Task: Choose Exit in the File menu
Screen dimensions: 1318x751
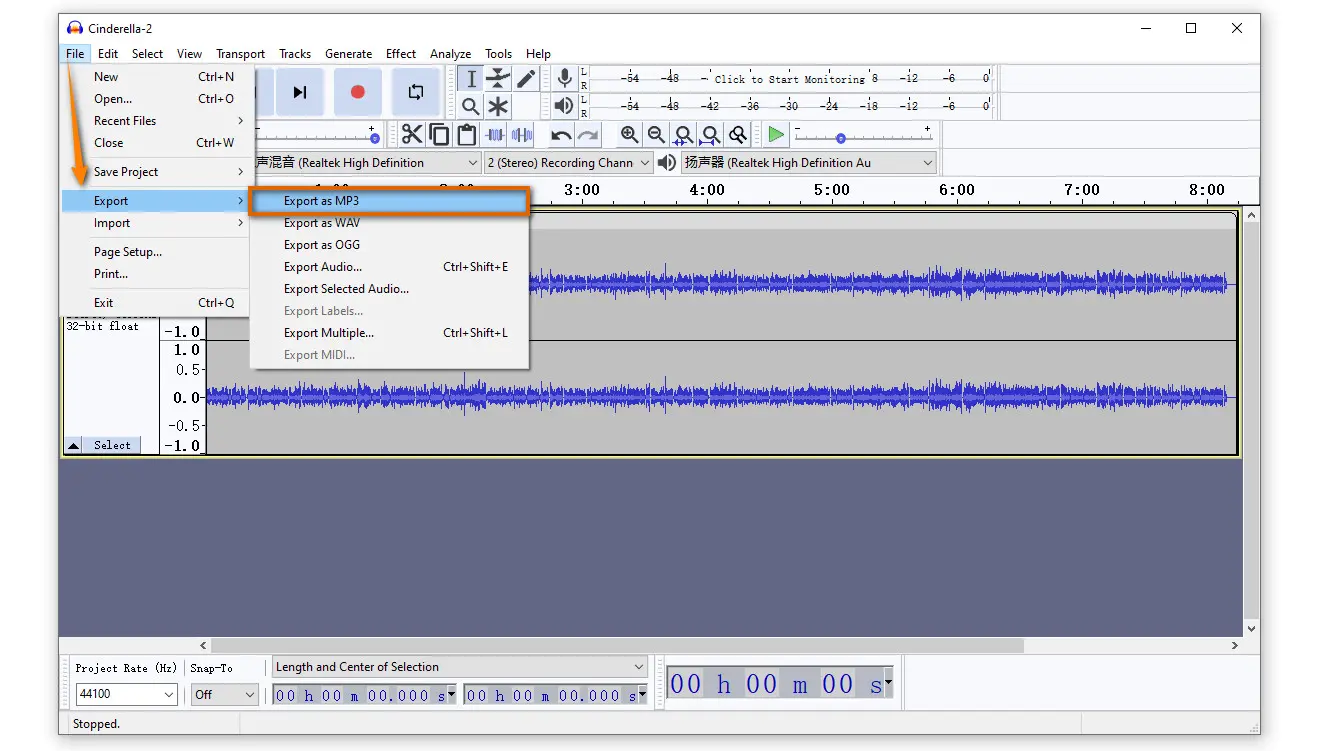Action: [x=156, y=303]
